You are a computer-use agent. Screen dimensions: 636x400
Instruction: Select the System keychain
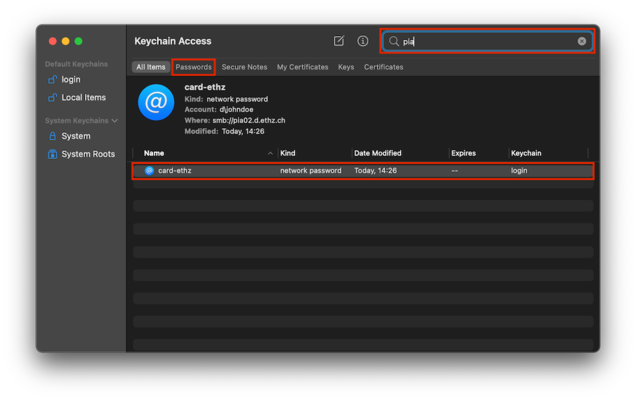76,136
